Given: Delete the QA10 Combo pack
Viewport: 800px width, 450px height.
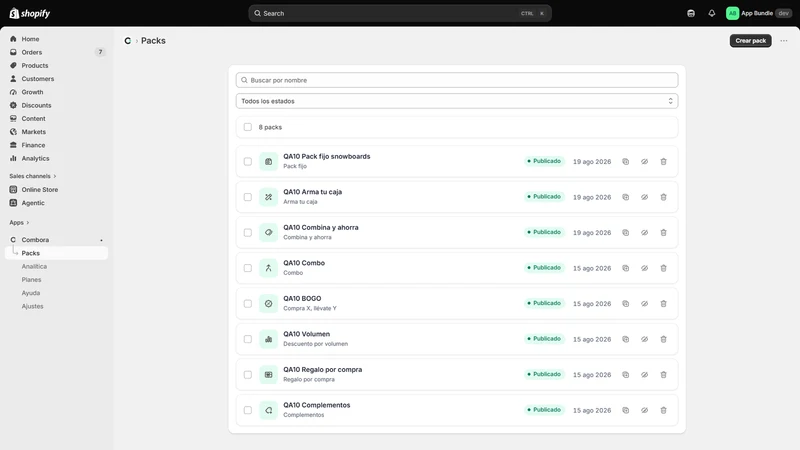Looking at the screenshot, I should [x=663, y=268].
